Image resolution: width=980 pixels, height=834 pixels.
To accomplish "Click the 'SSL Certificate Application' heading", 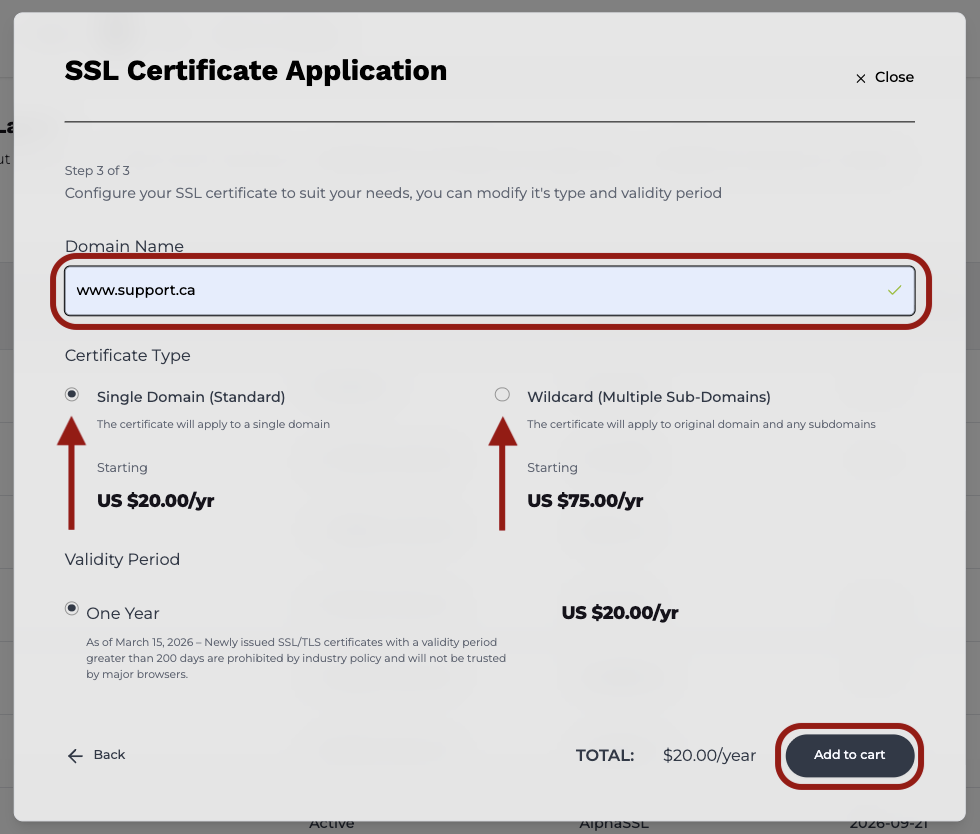I will tap(256, 71).
